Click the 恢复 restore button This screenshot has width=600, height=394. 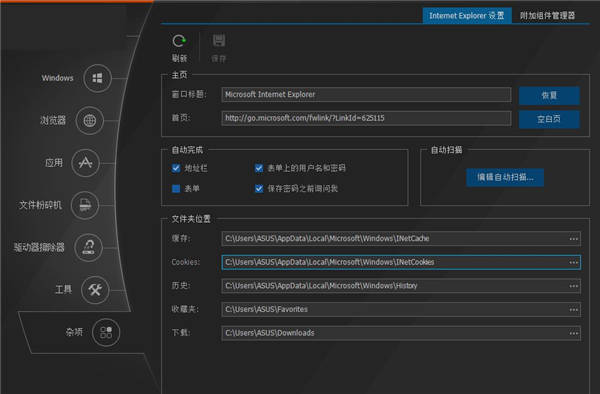tap(549, 95)
